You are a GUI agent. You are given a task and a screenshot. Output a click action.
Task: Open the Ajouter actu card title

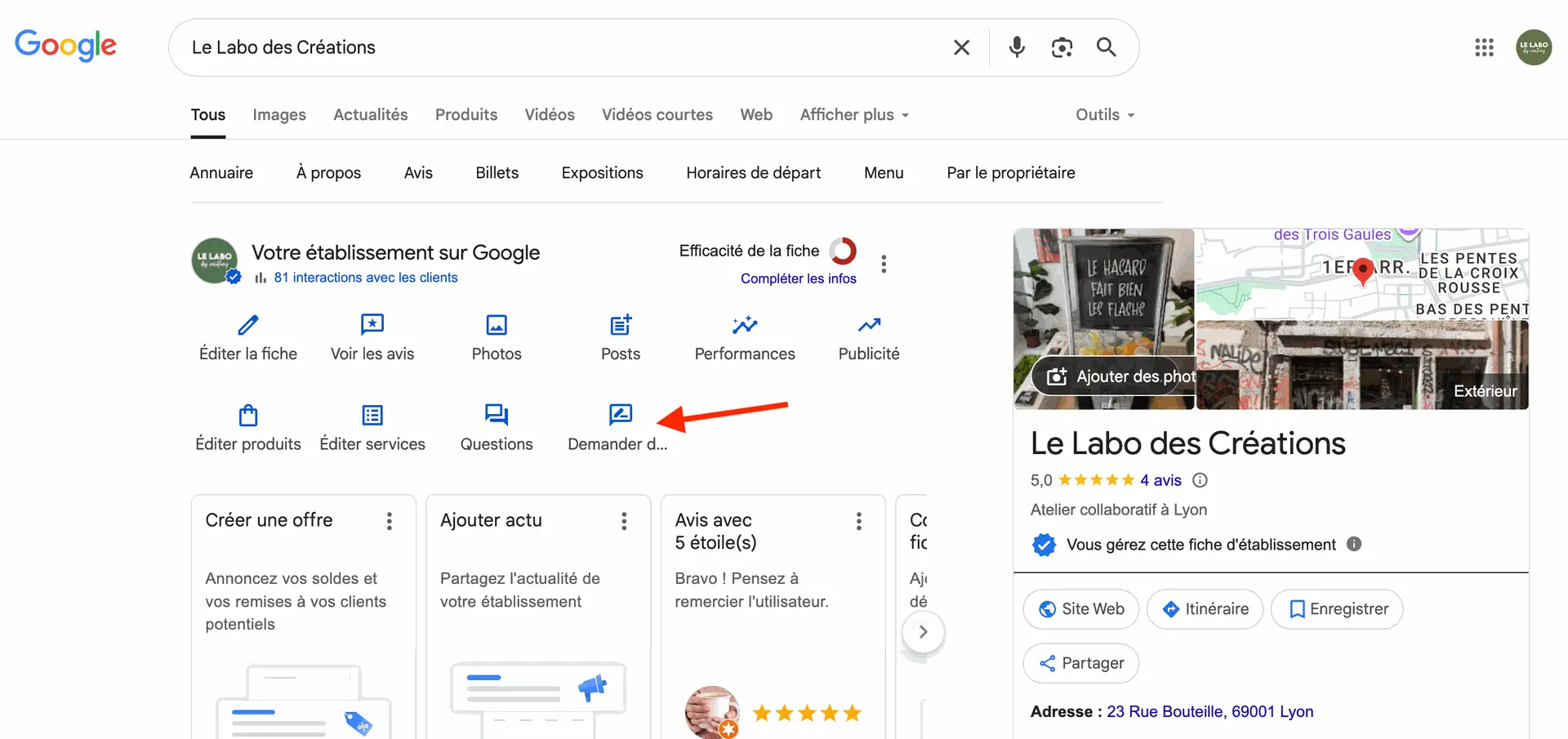pyautogui.click(x=491, y=520)
